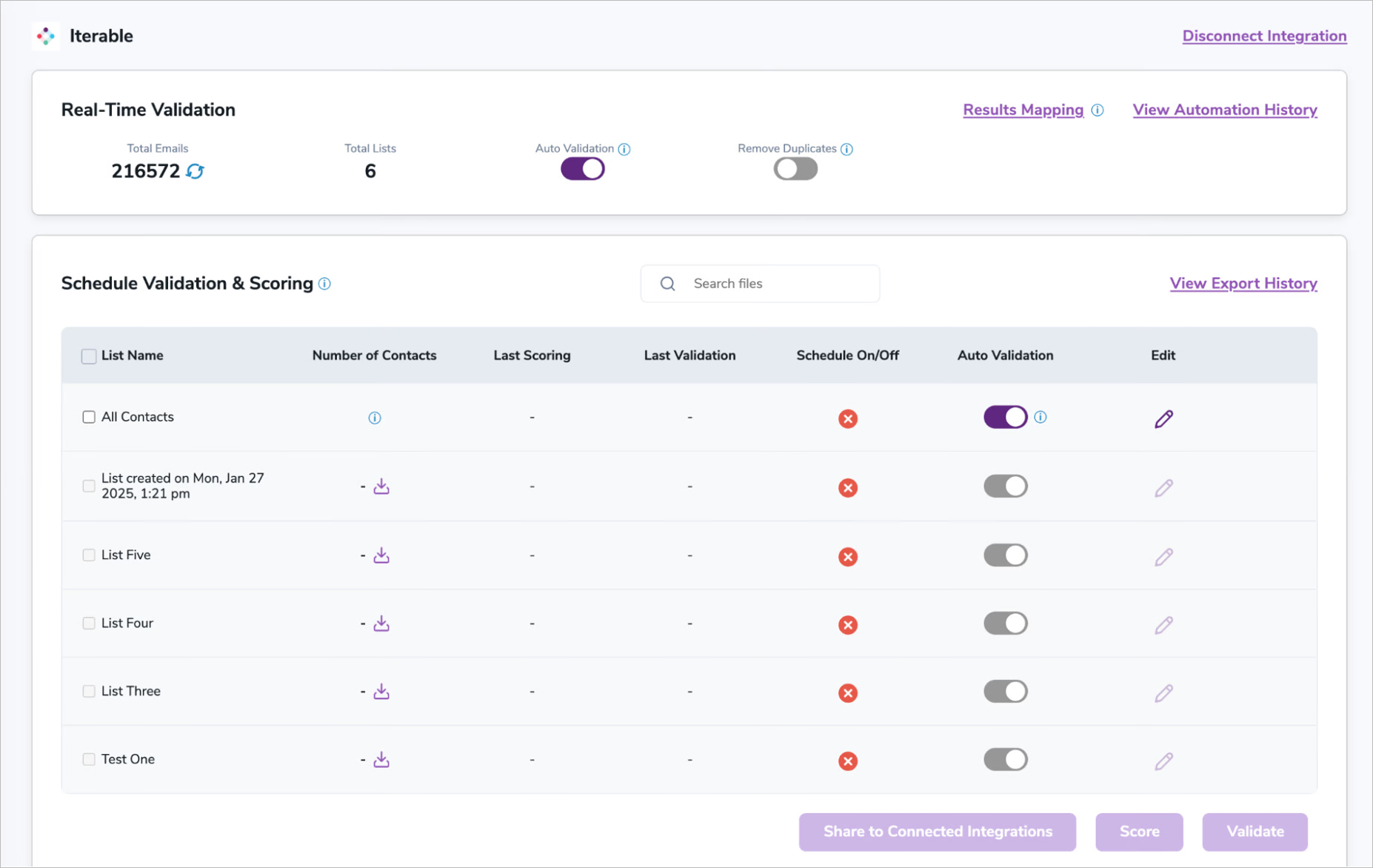
Task: Click the List Name column header
Action: pyautogui.click(x=132, y=355)
